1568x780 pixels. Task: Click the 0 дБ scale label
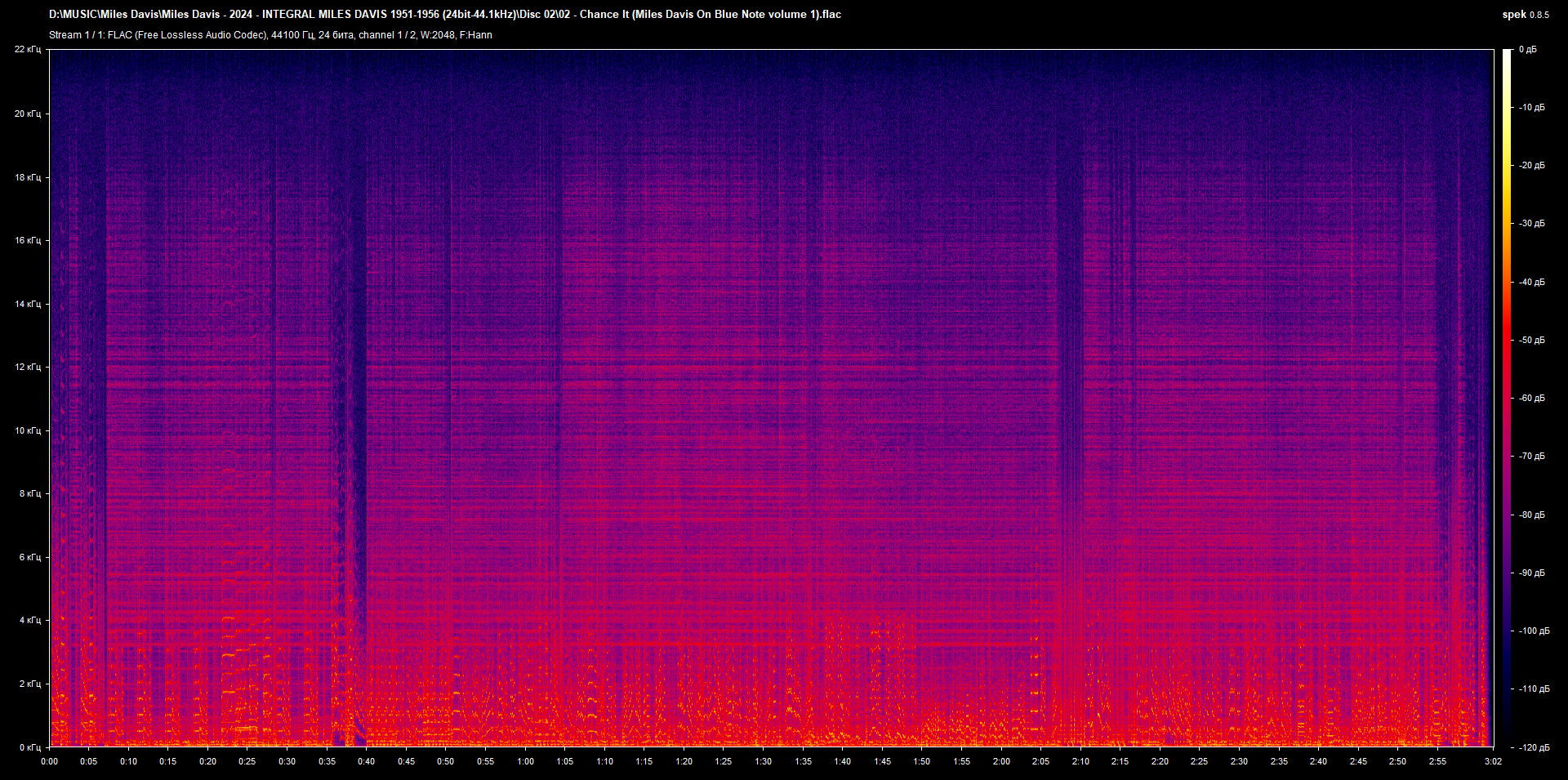click(x=1528, y=50)
